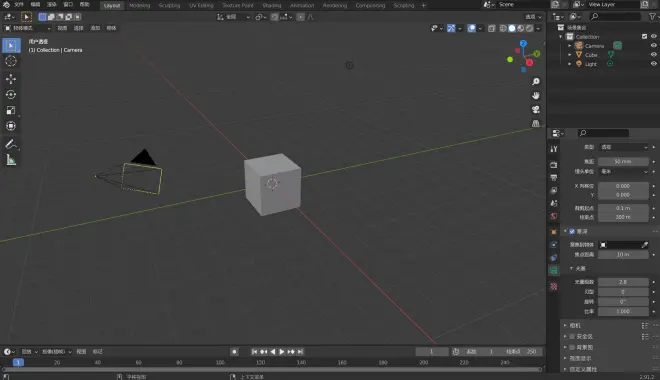660x380 pixels.
Task: Select the Rotate tool
Action: [x=11, y=95]
